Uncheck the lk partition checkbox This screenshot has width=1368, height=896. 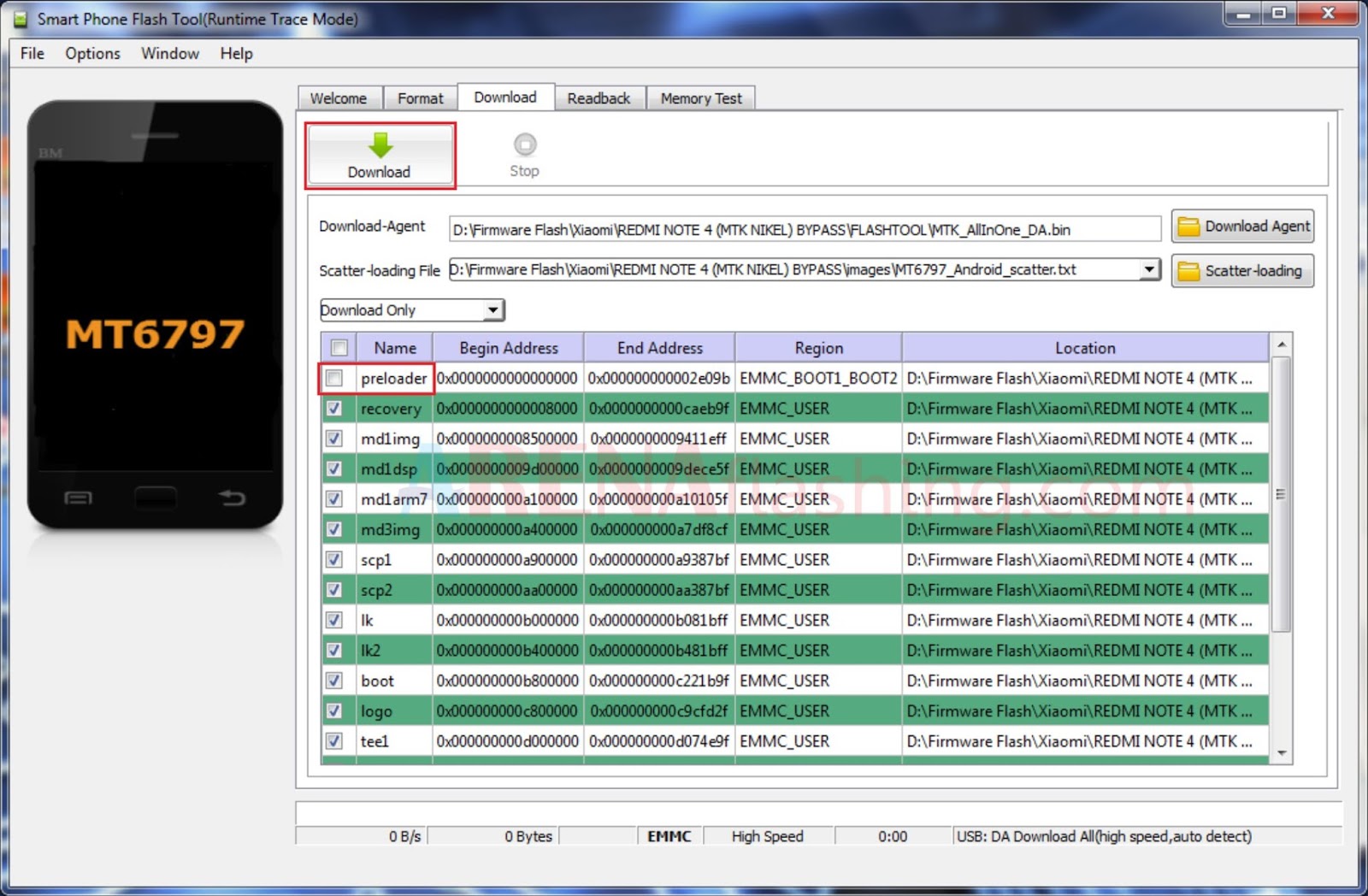334,620
